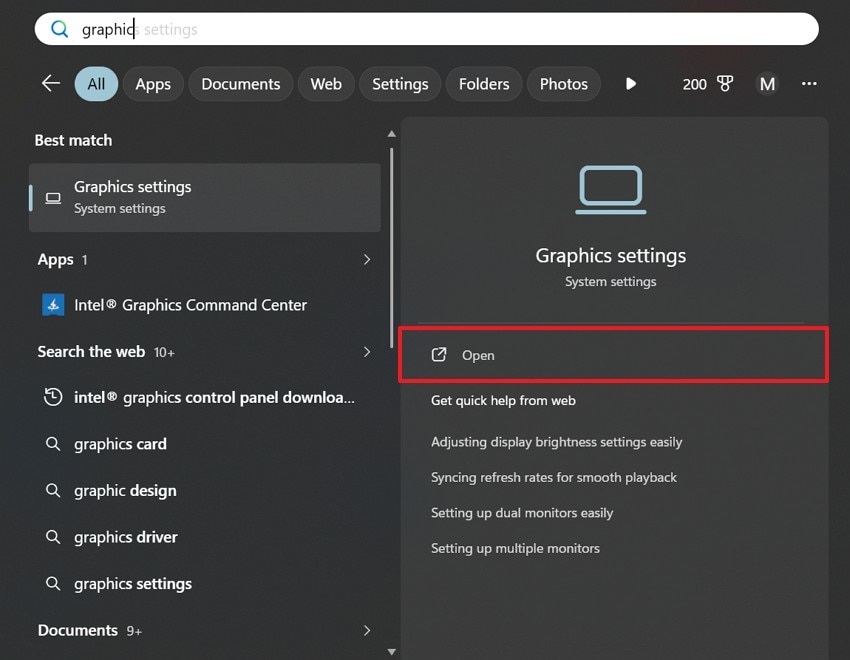Click laptop icon in Graphics settings best match
Image resolution: width=850 pixels, height=660 pixels.
[x=53, y=198]
